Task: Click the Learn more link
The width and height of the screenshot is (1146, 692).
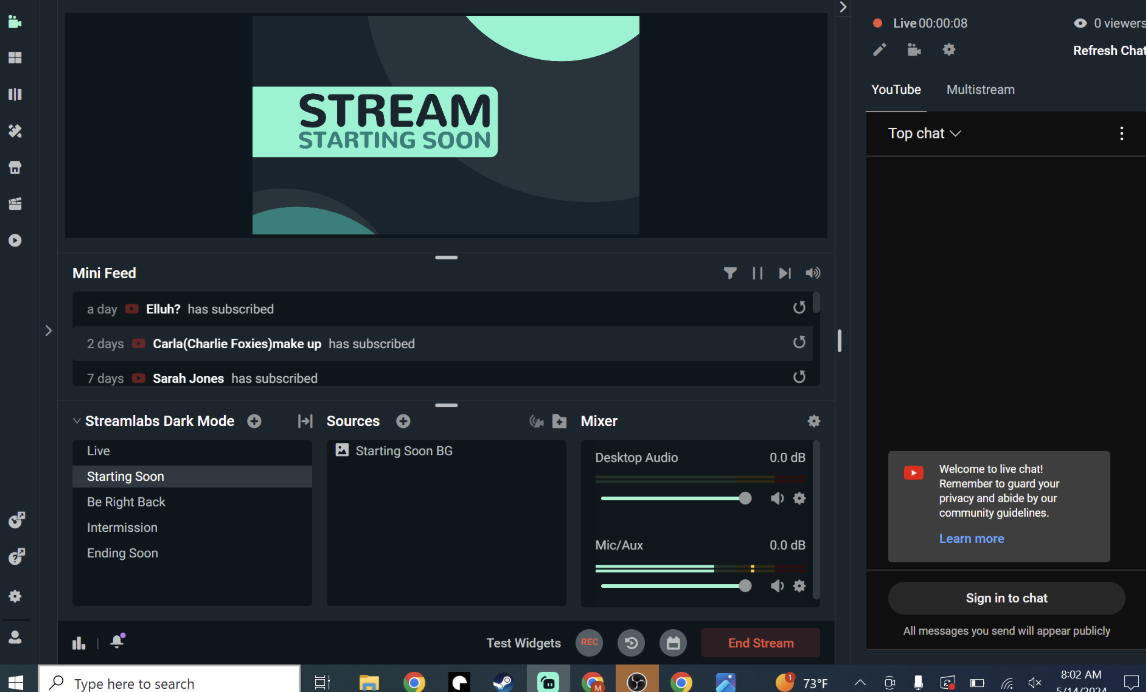Action: pyautogui.click(x=971, y=539)
